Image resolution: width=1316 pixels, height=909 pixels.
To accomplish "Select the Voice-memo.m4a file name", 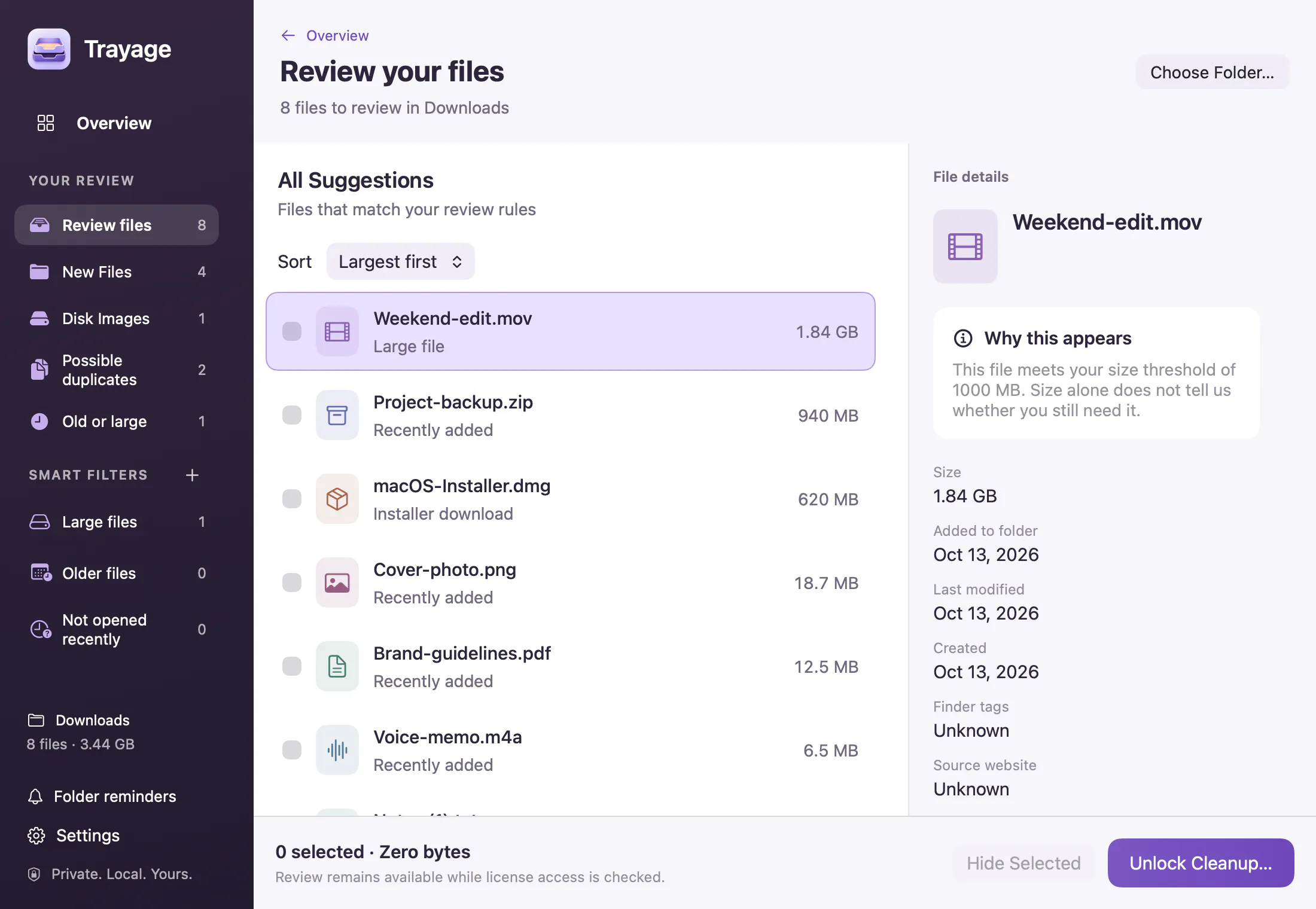I will [447, 737].
